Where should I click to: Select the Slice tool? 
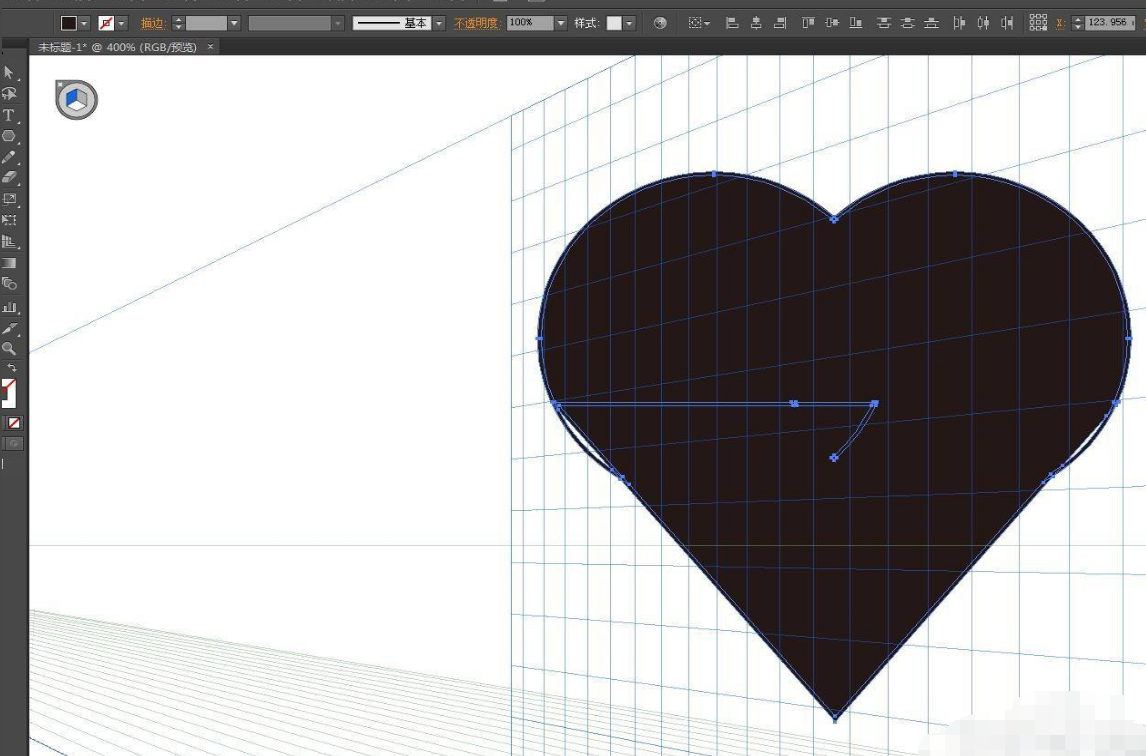(9, 328)
